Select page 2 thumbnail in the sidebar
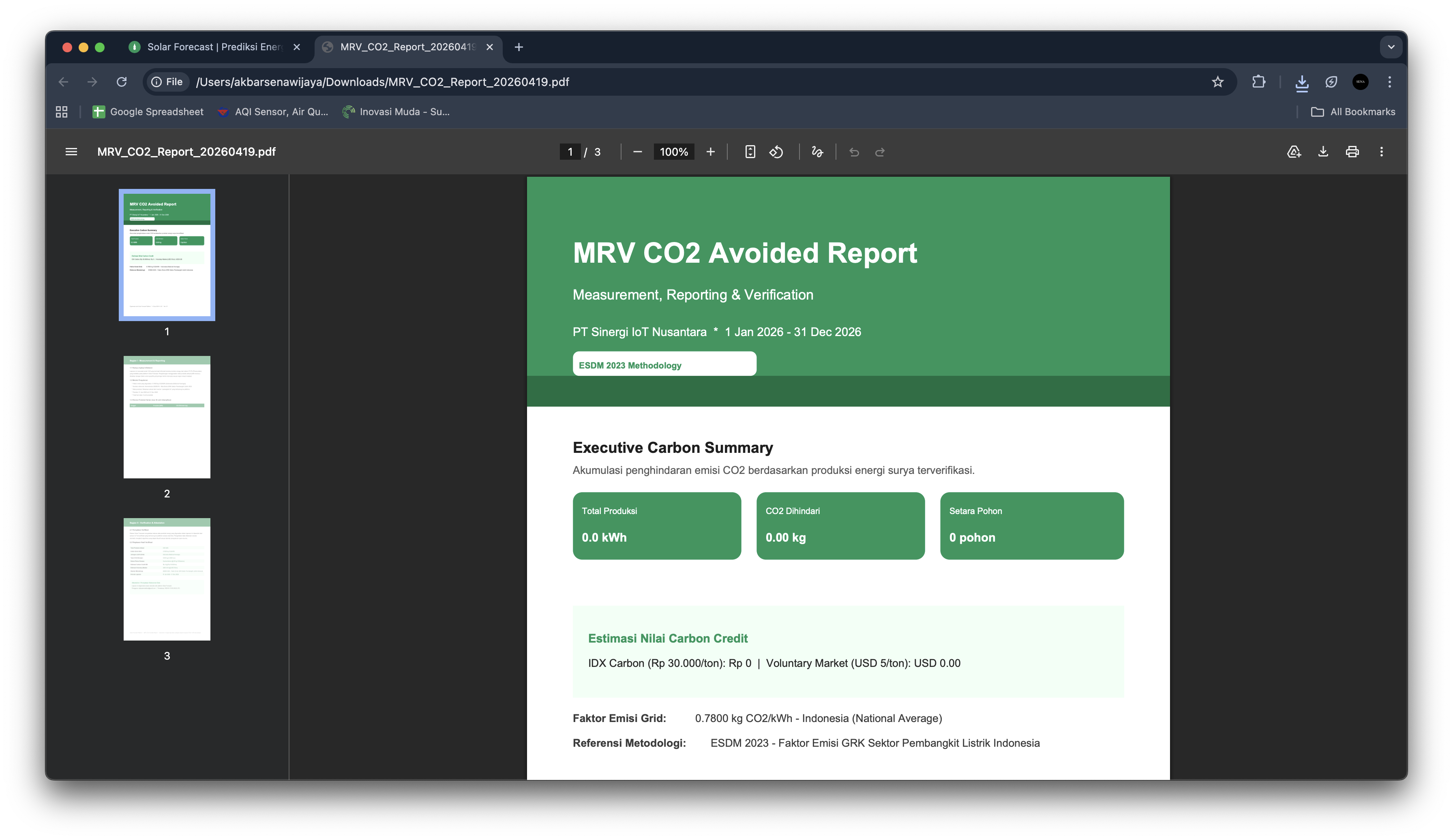Image resolution: width=1453 pixels, height=840 pixels. [167, 417]
